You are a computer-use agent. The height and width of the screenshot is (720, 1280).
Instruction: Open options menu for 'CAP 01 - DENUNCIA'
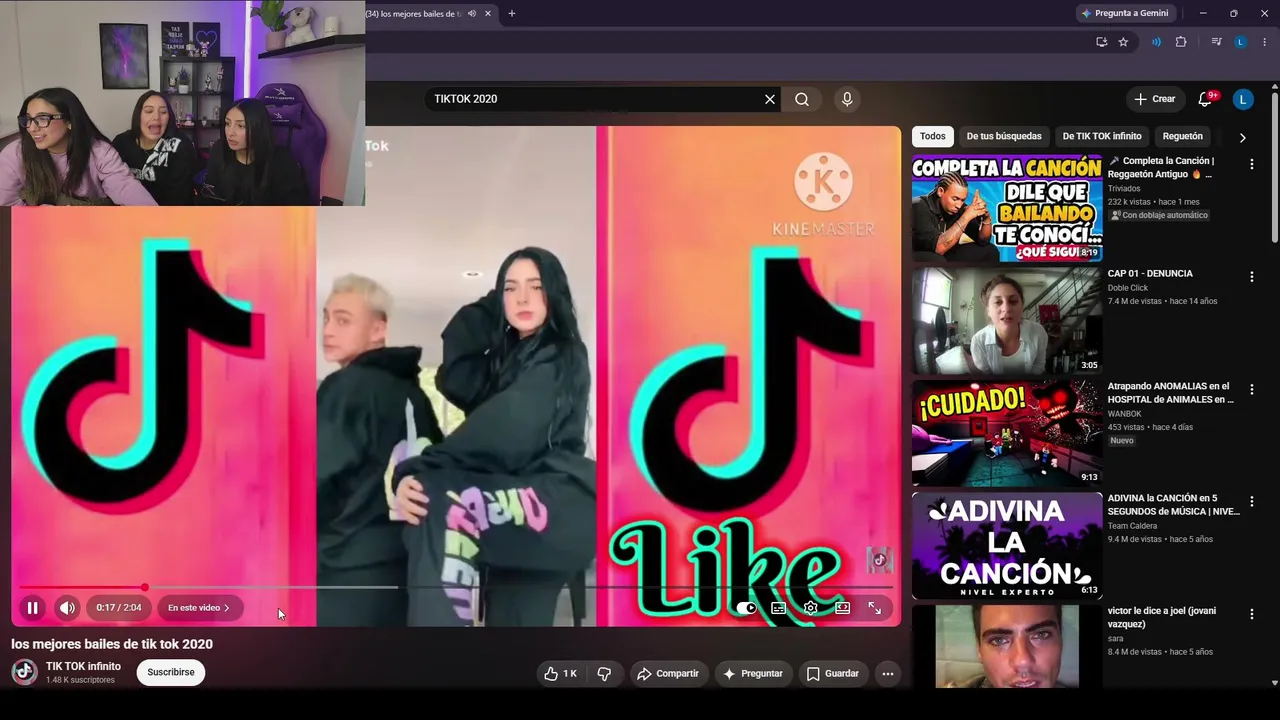coord(1252,277)
